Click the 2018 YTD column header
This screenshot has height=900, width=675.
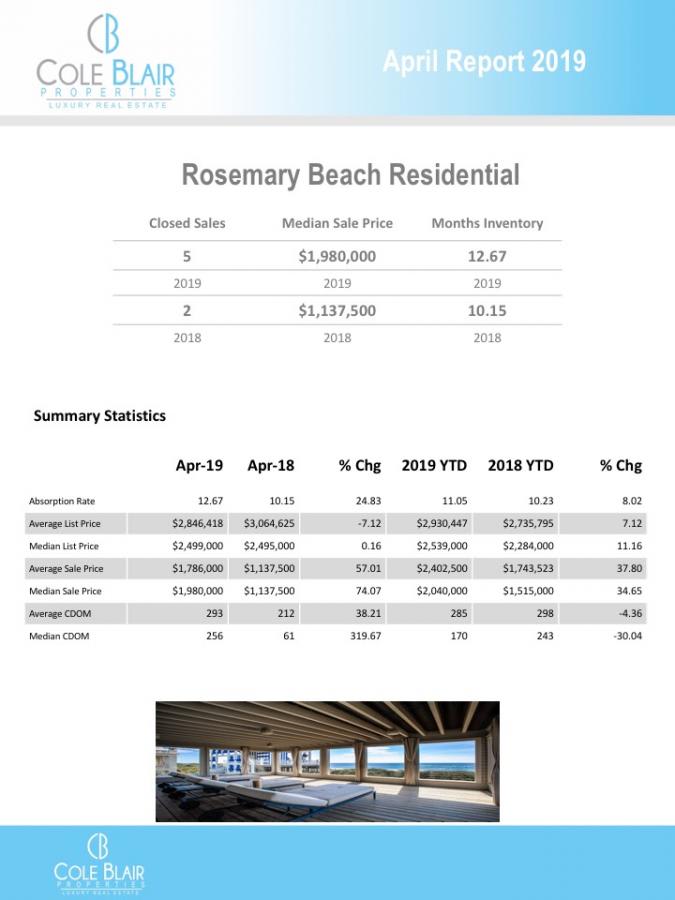521,465
